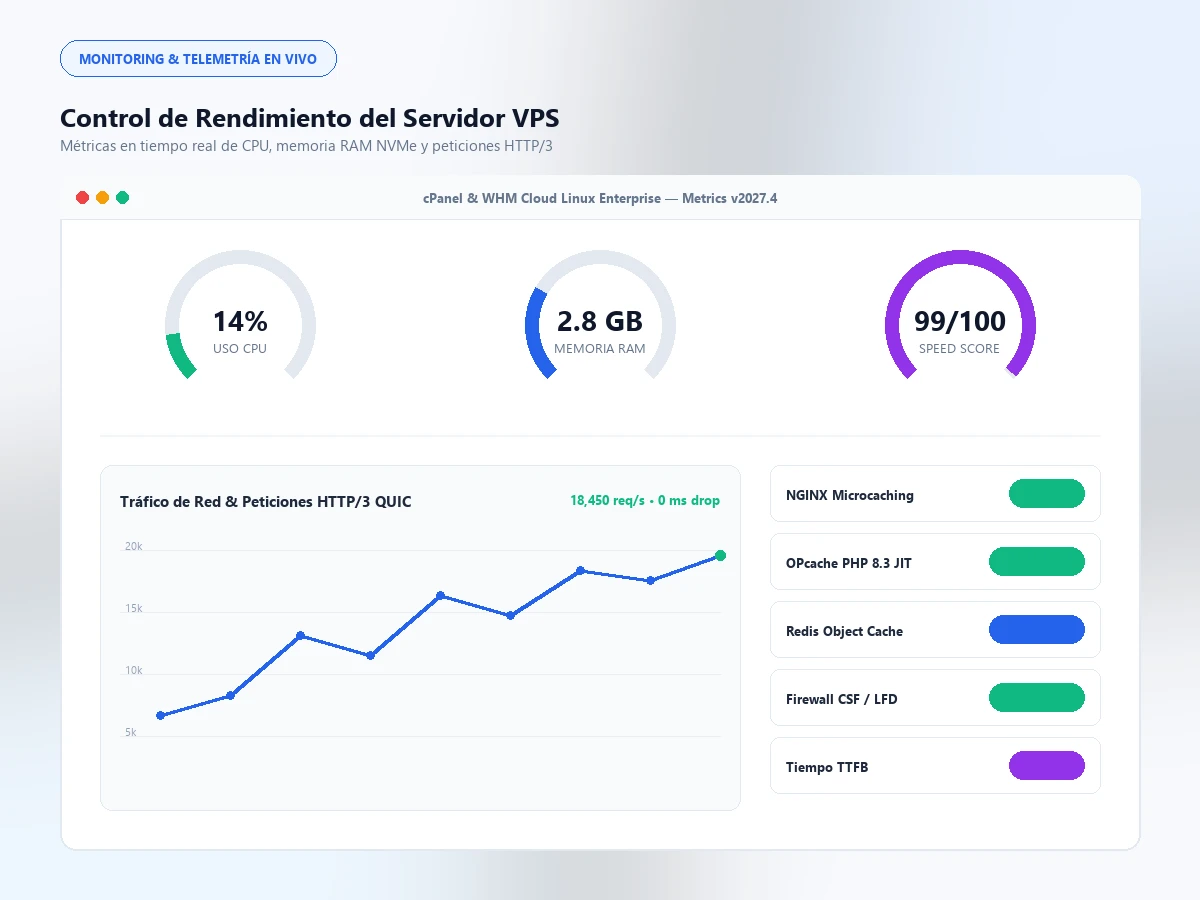Click the subtitle starting with Métricas en tiempo real
This screenshot has height=900, width=1200.
[x=306, y=146]
